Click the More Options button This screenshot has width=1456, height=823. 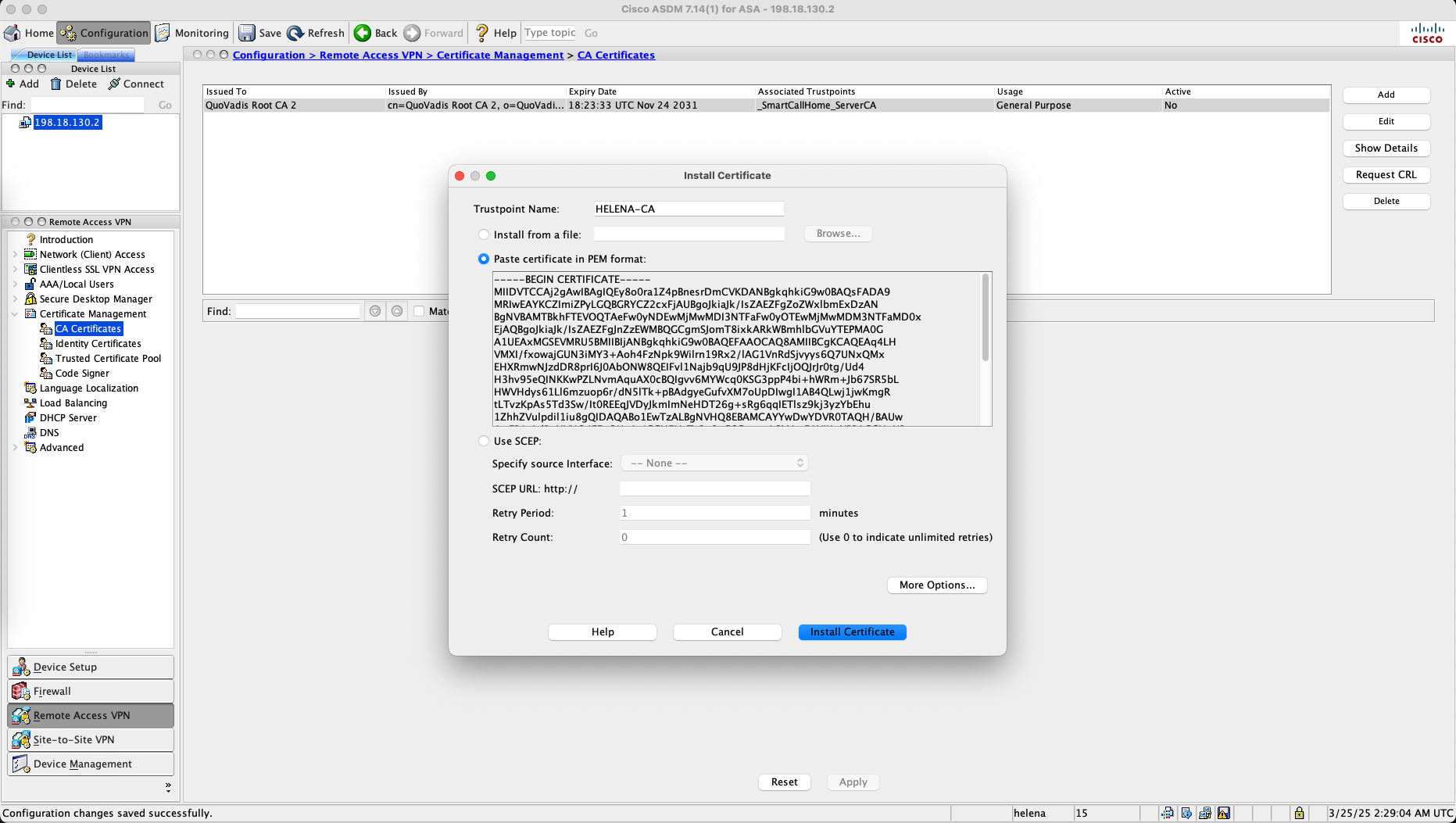937,585
